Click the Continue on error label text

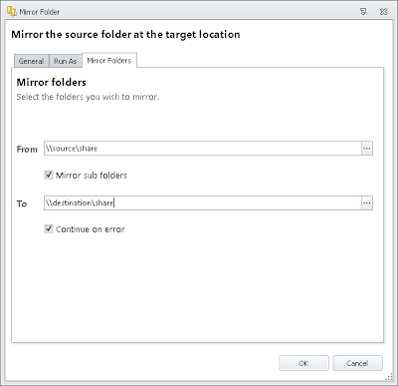point(90,229)
